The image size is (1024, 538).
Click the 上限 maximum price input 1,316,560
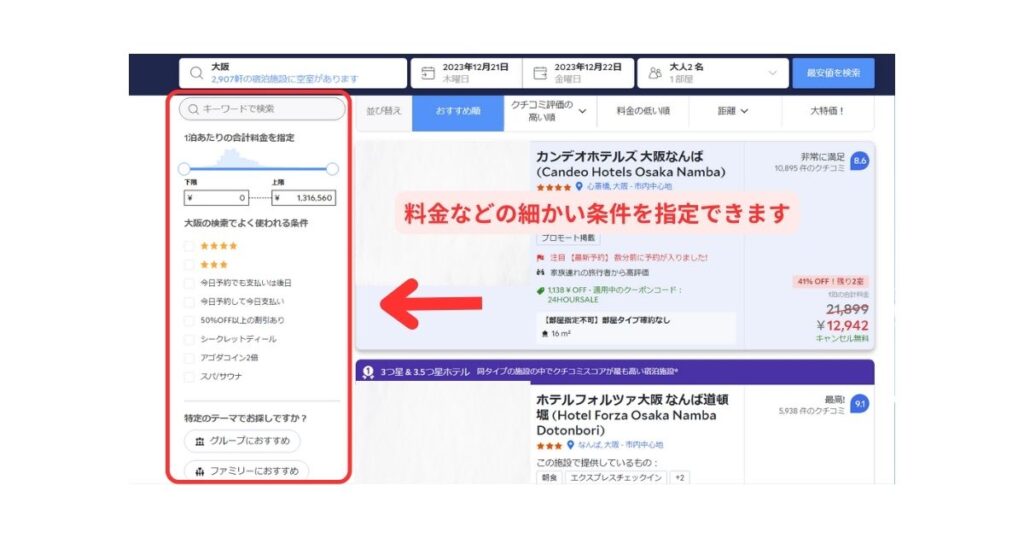coord(304,198)
